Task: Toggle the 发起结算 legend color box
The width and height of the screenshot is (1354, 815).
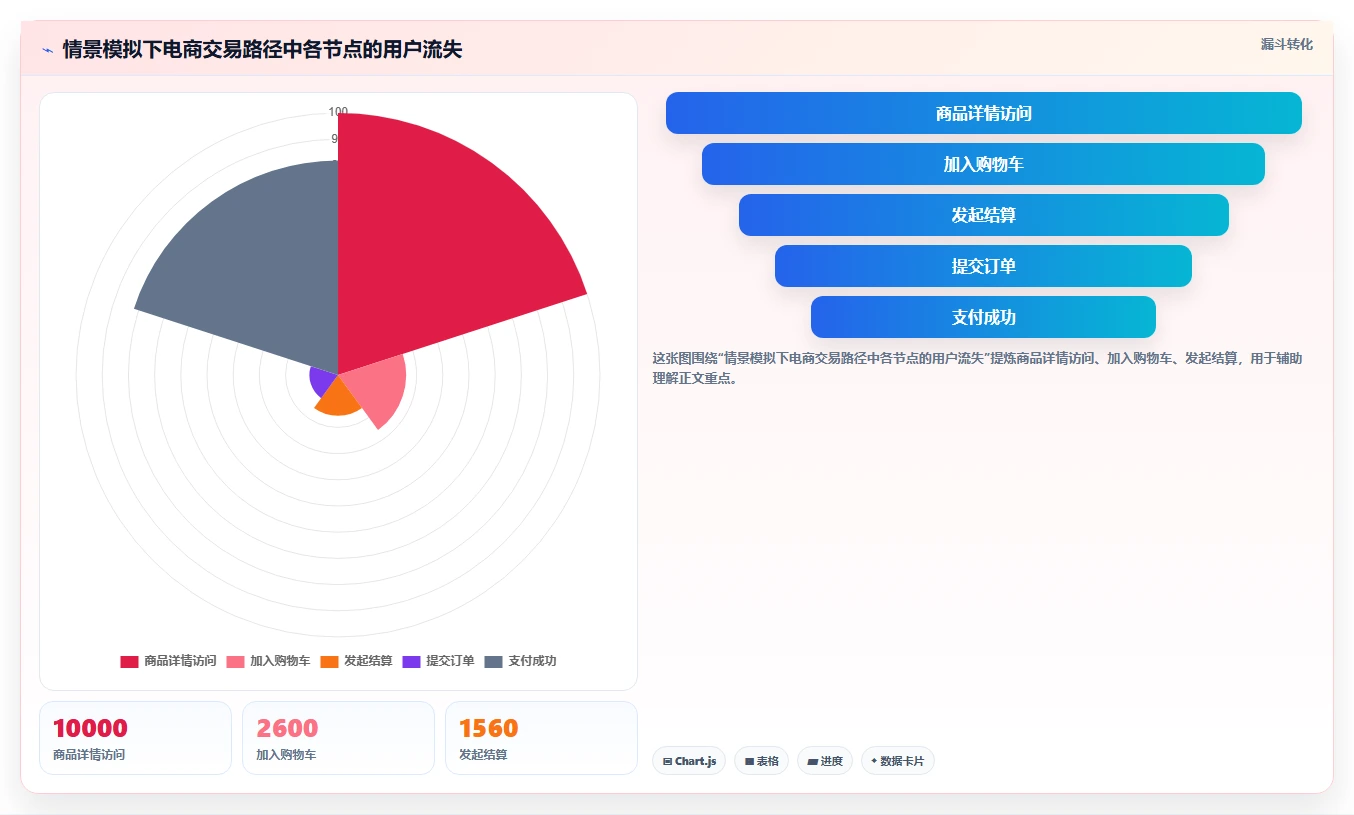Action: coord(329,662)
